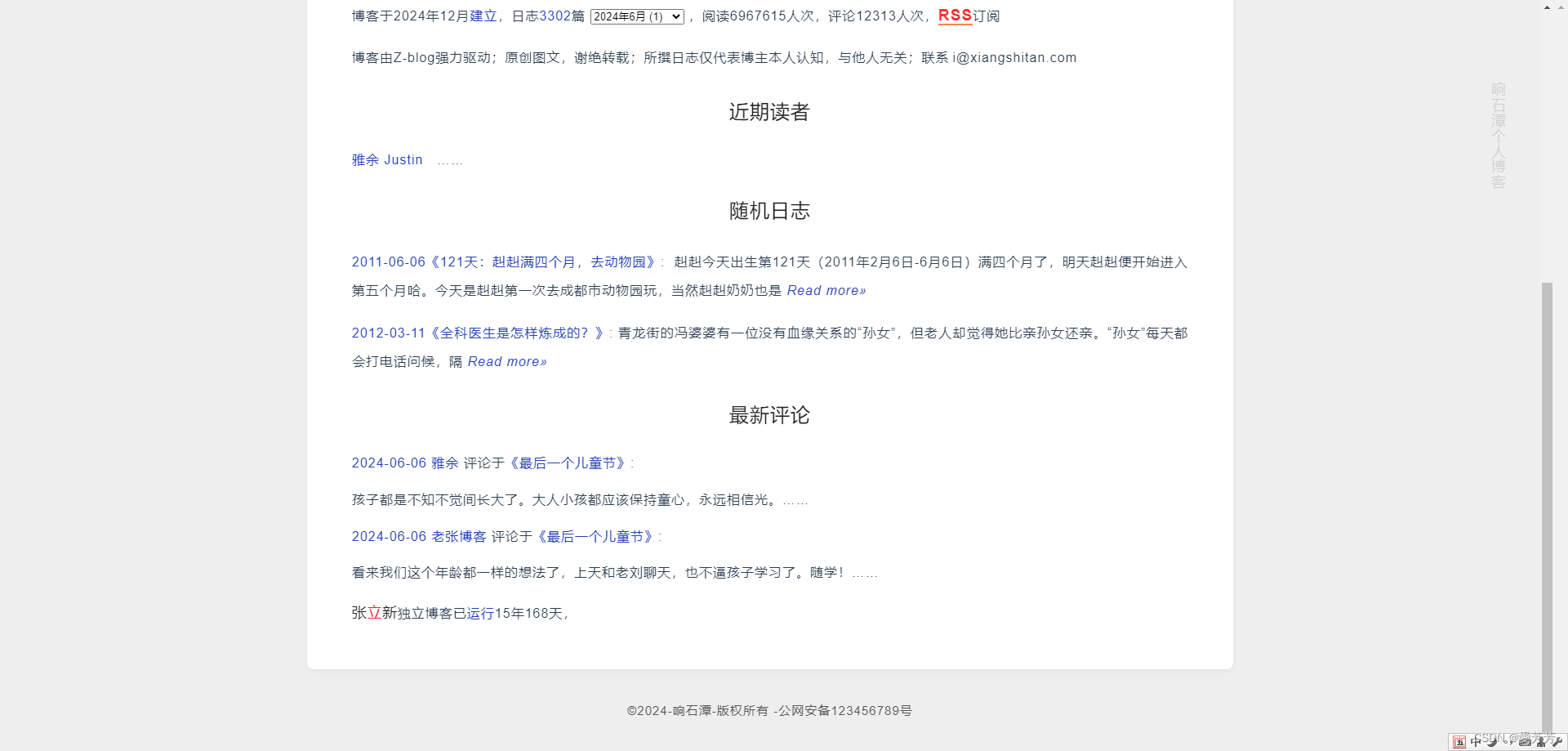Open the 2012-03-11 《全科医生是怎样炼成的？》 post
Image resolution: width=1568 pixels, height=751 pixels.
tap(479, 333)
